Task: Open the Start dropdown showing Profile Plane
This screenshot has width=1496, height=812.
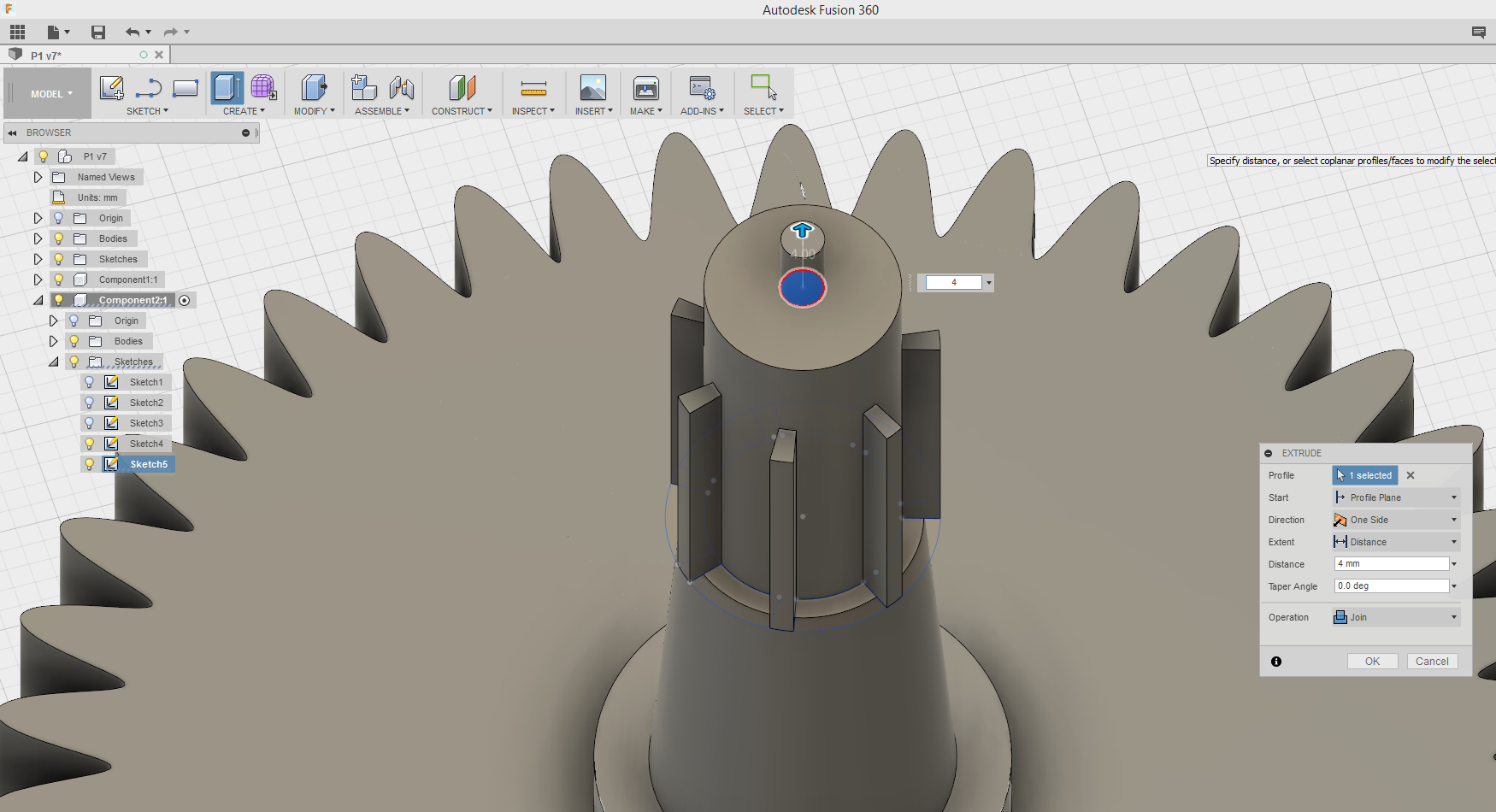Action: point(1396,497)
